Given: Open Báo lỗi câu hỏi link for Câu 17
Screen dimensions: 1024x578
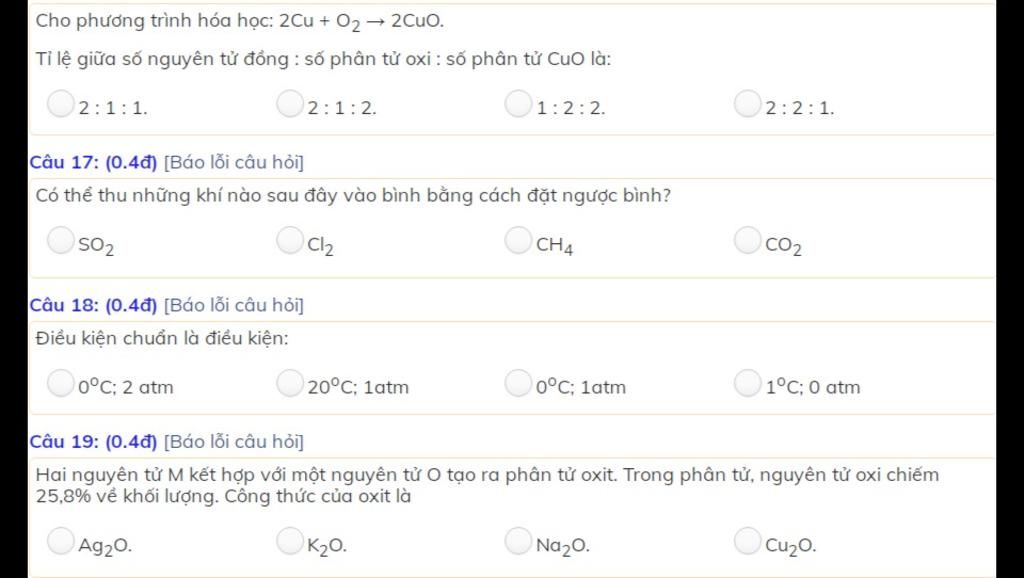Looking at the screenshot, I should pos(234,163).
